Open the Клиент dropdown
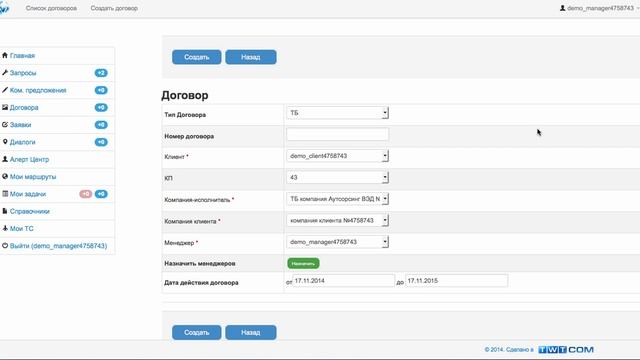Viewport: 640px width, 360px height. point(338,156)
